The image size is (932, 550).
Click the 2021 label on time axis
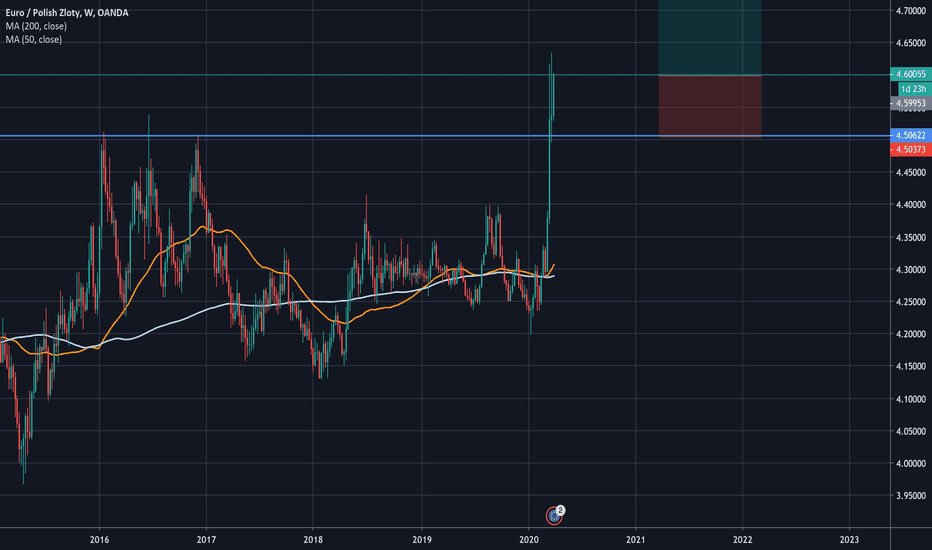pyautogui.click(x=635, y=540)
